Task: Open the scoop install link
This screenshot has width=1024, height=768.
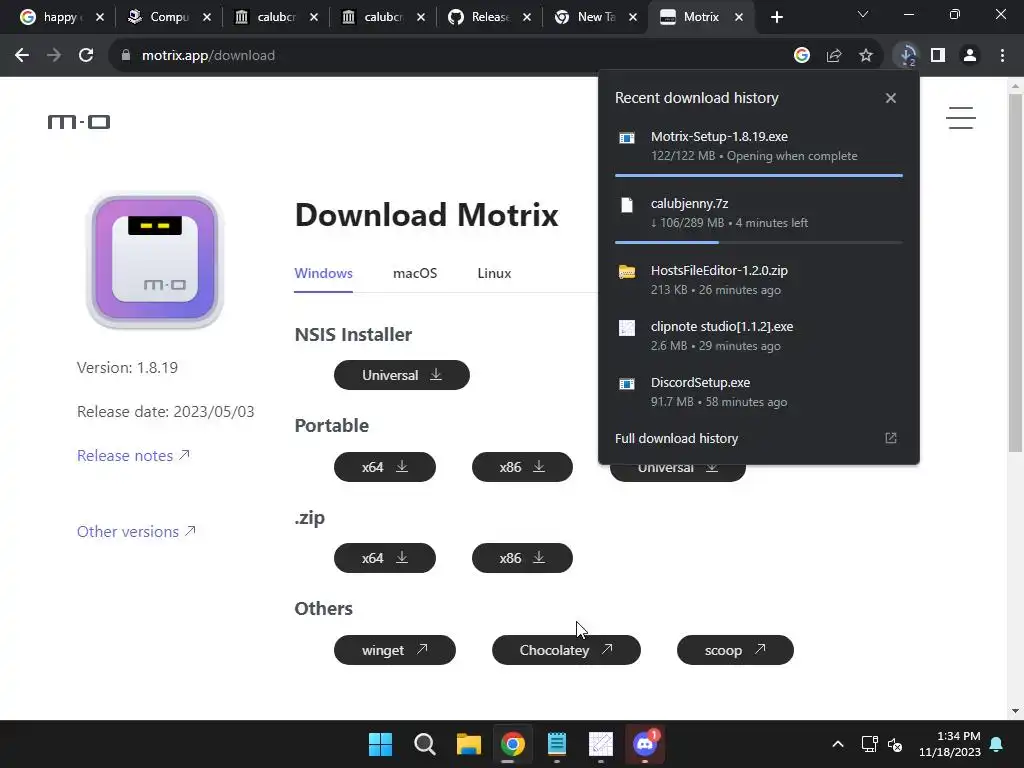Action: [x=735, y=650]
